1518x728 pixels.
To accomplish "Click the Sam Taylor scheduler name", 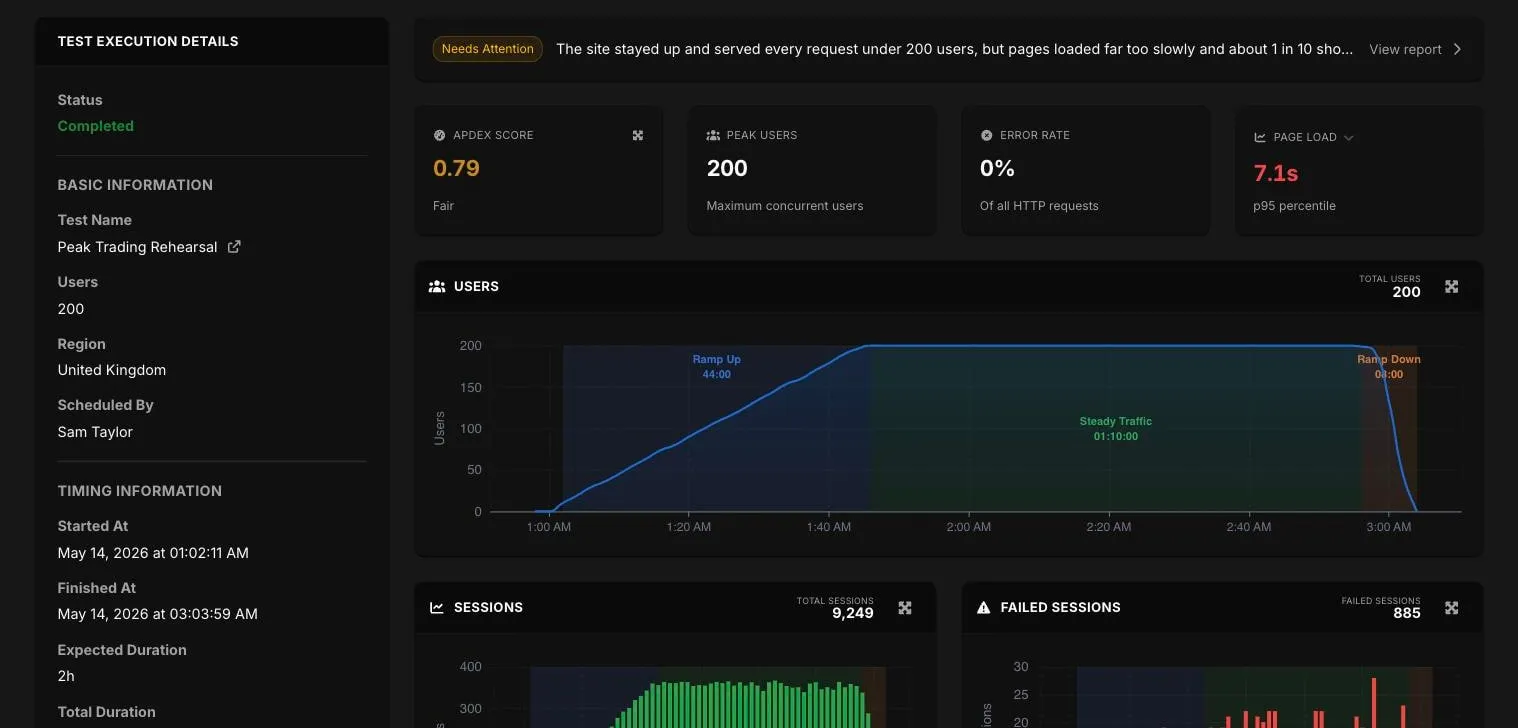I will pyautogui.click(x=95, y=432).
